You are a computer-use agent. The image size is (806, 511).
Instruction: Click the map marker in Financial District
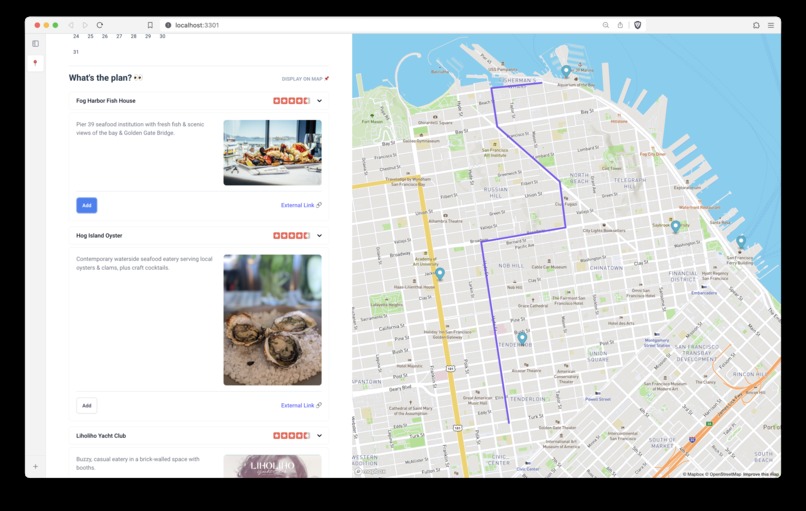675,226
